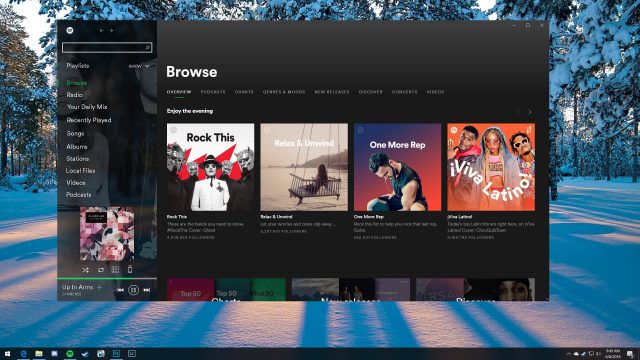Open the New Releases tab
This screenshot has height=360, width=640.
[332, 92]
